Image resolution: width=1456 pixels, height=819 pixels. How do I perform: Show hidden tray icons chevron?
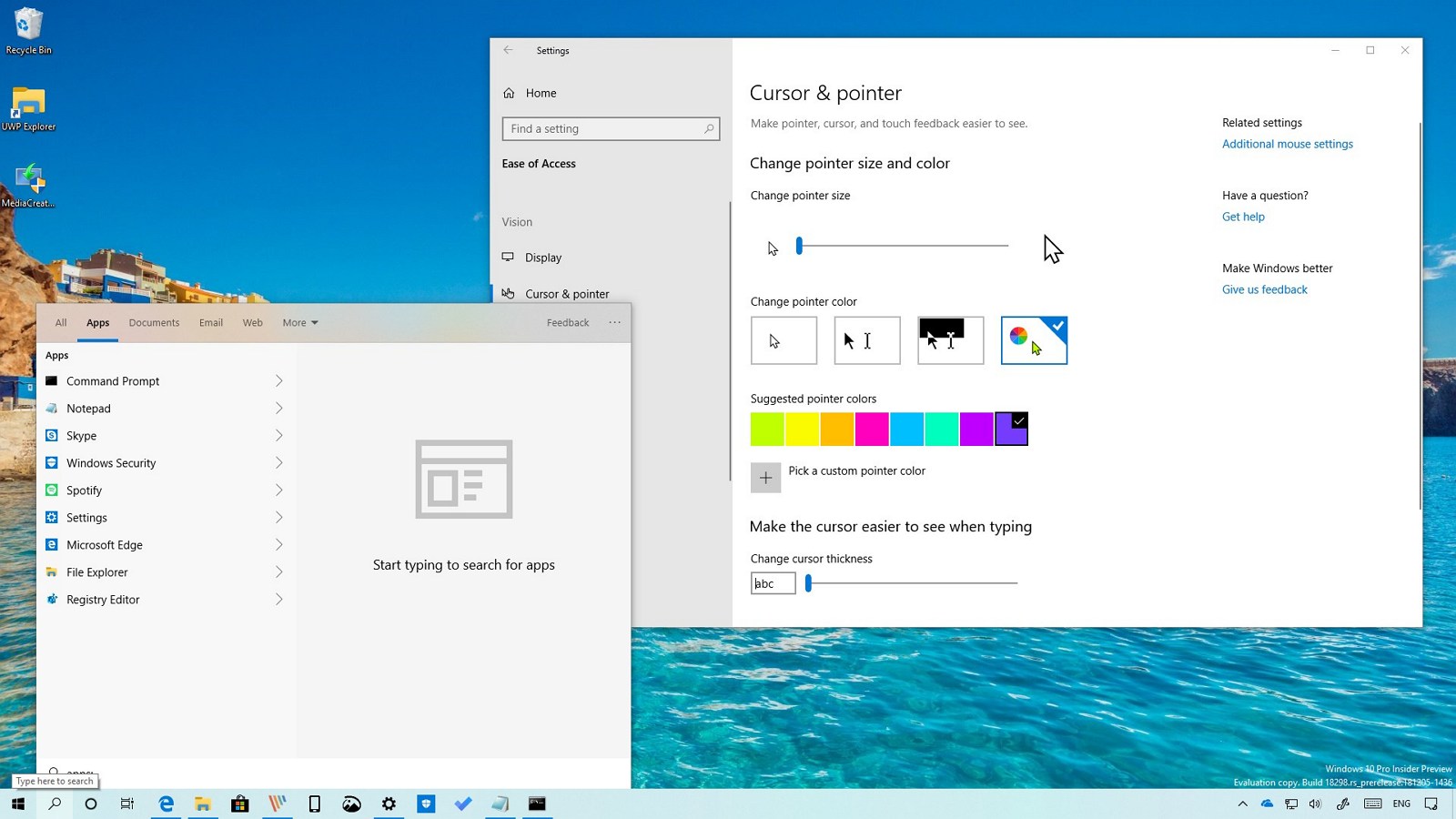[x=1242, y=804]
